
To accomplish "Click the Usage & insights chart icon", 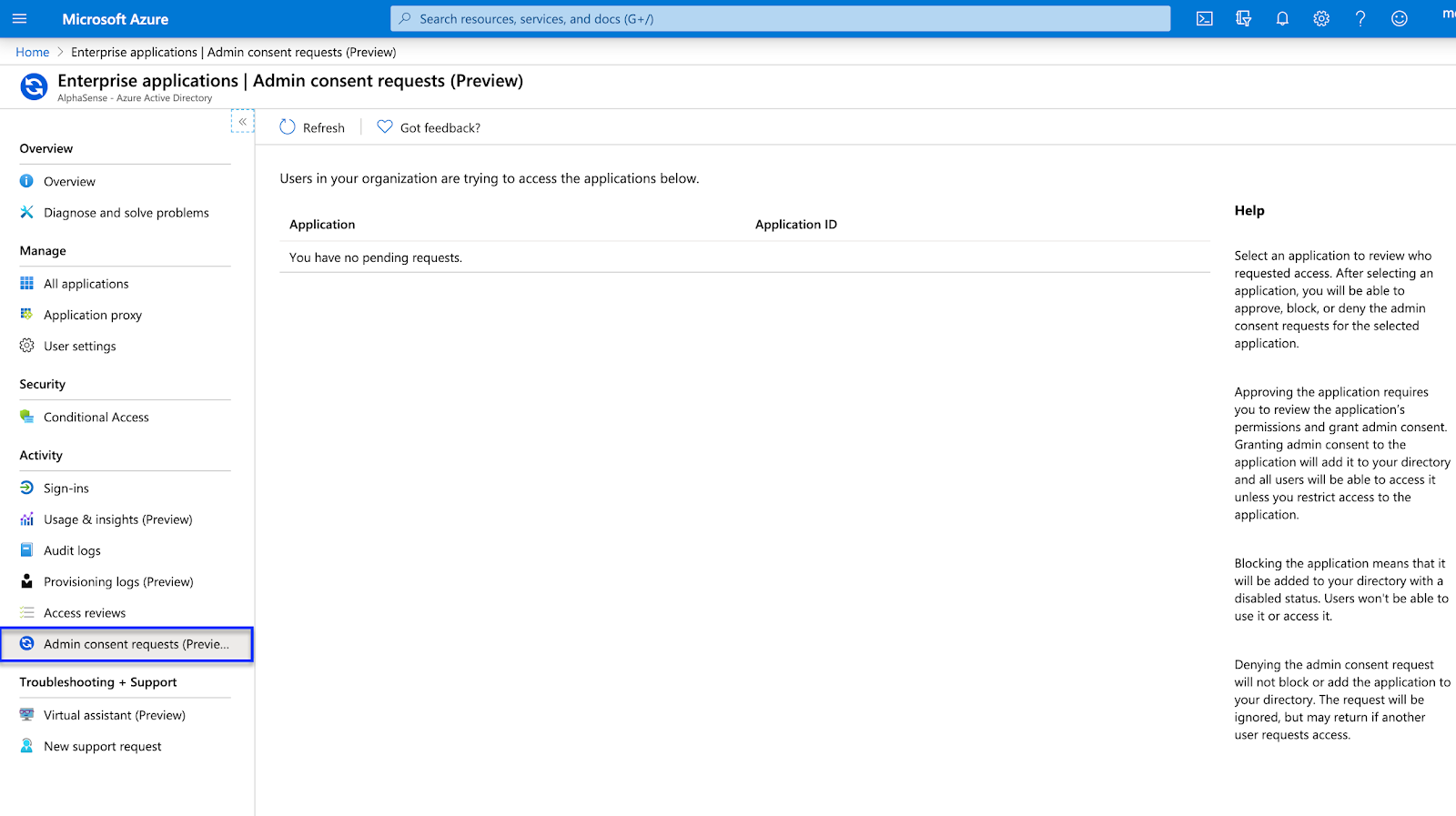I will [26, 519].
